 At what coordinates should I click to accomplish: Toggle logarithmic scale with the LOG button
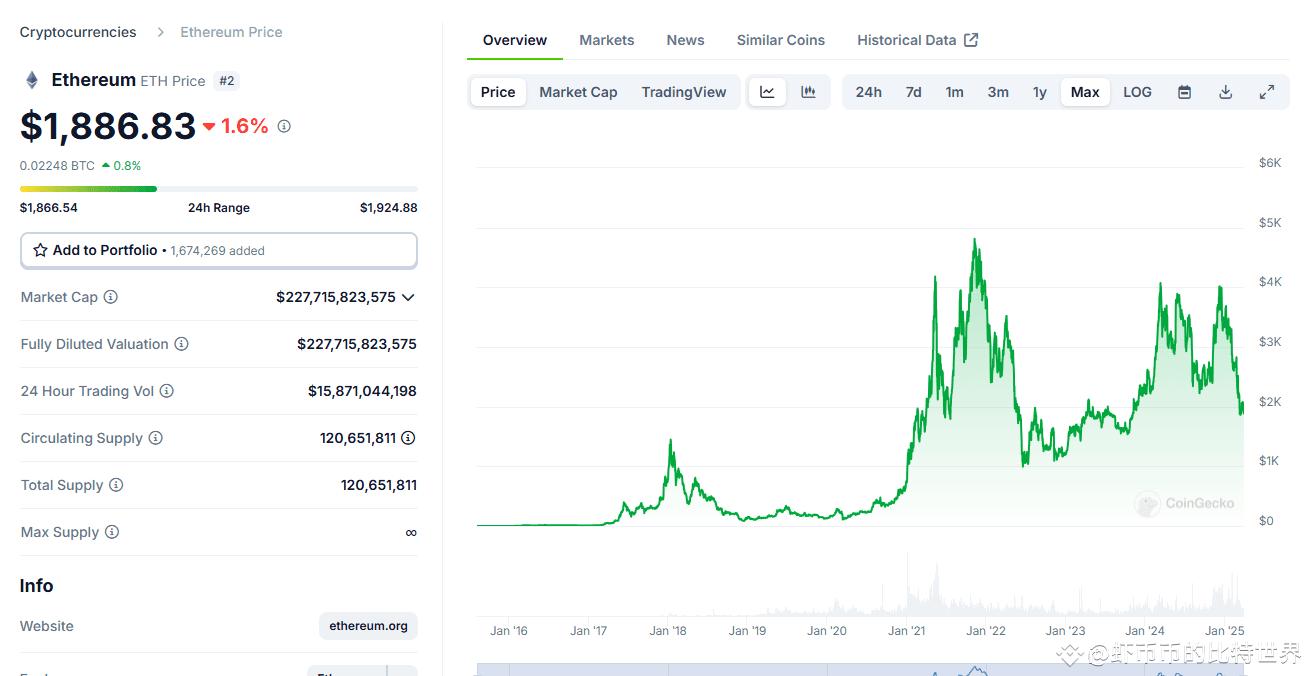pos(1137,91)
